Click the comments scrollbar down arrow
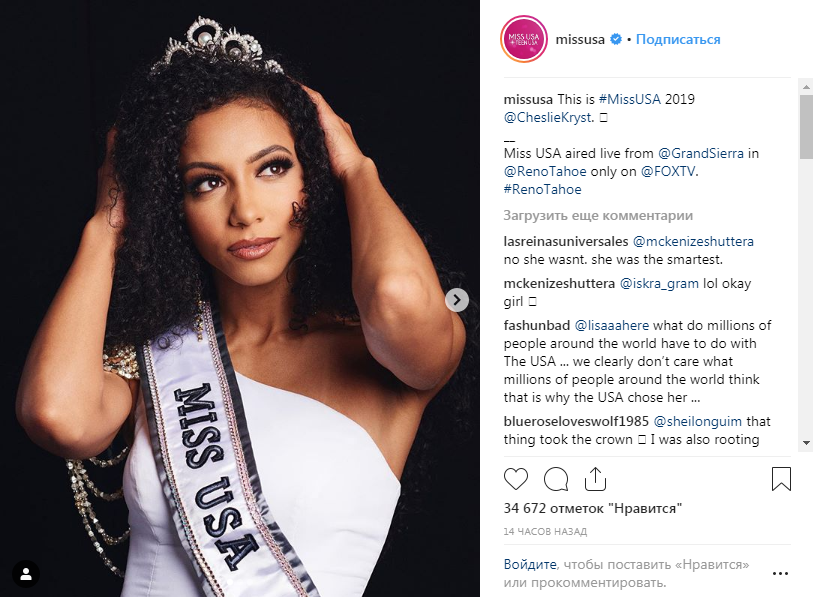813x597 pixels. [x=806, y=442]
